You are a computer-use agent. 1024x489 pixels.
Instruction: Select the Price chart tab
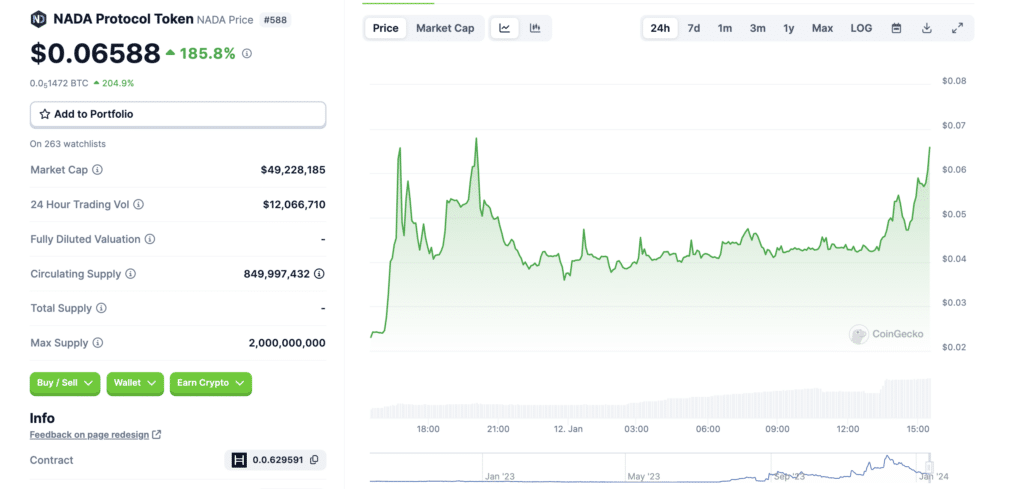tap(385, 28)
